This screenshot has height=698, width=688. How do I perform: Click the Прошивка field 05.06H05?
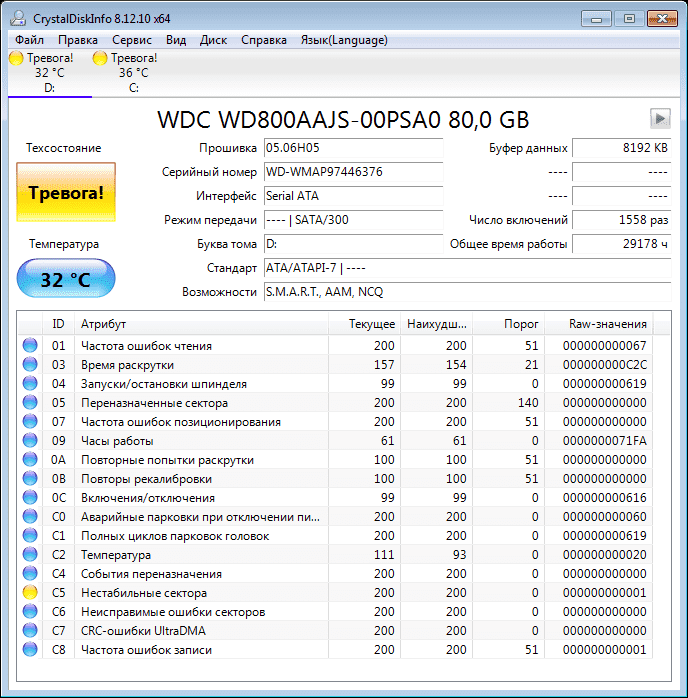[353, 148]
